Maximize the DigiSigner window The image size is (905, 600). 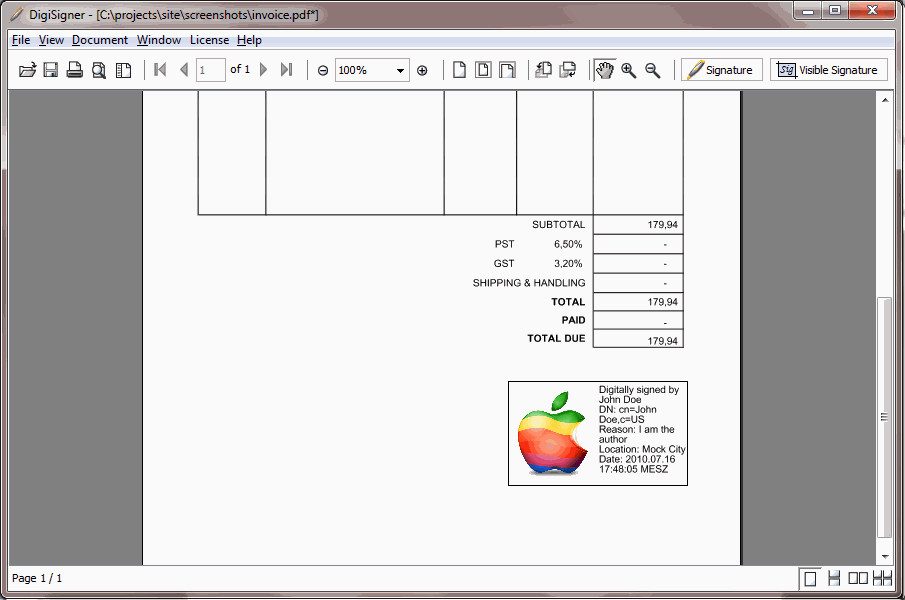tap(835, 10)
